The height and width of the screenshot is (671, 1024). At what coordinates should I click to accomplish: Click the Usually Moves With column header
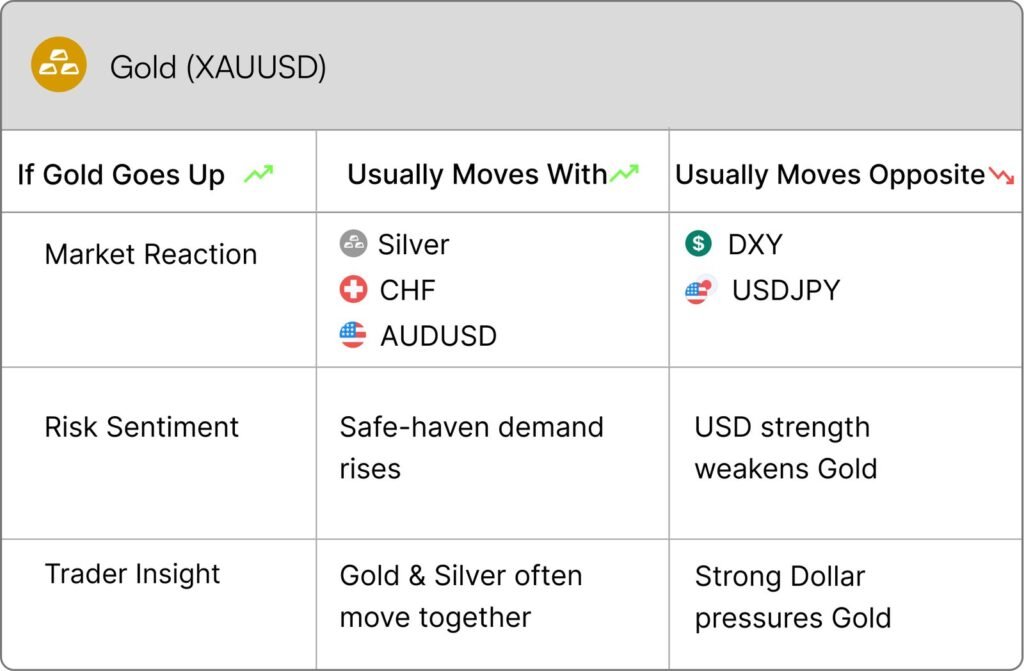[x=477, y=174]
